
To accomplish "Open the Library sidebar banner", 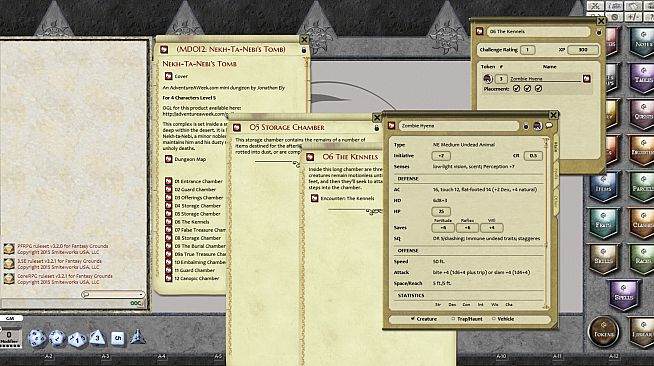I will (x=642, y=332).
